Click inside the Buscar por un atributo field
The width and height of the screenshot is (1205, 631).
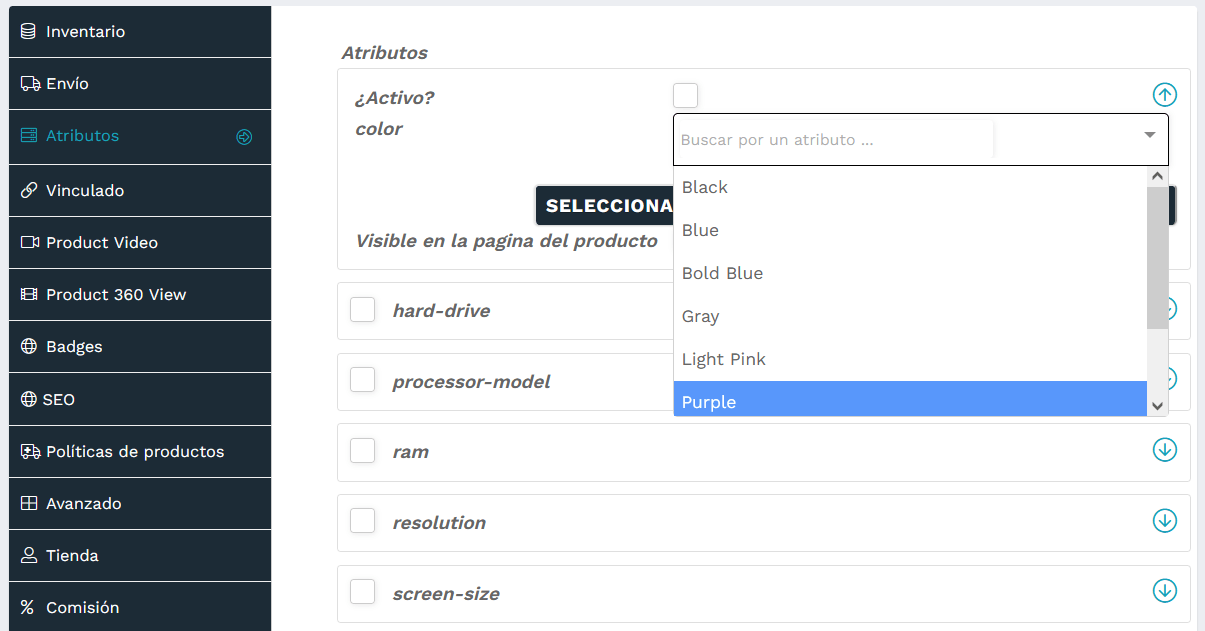(830, 139)
